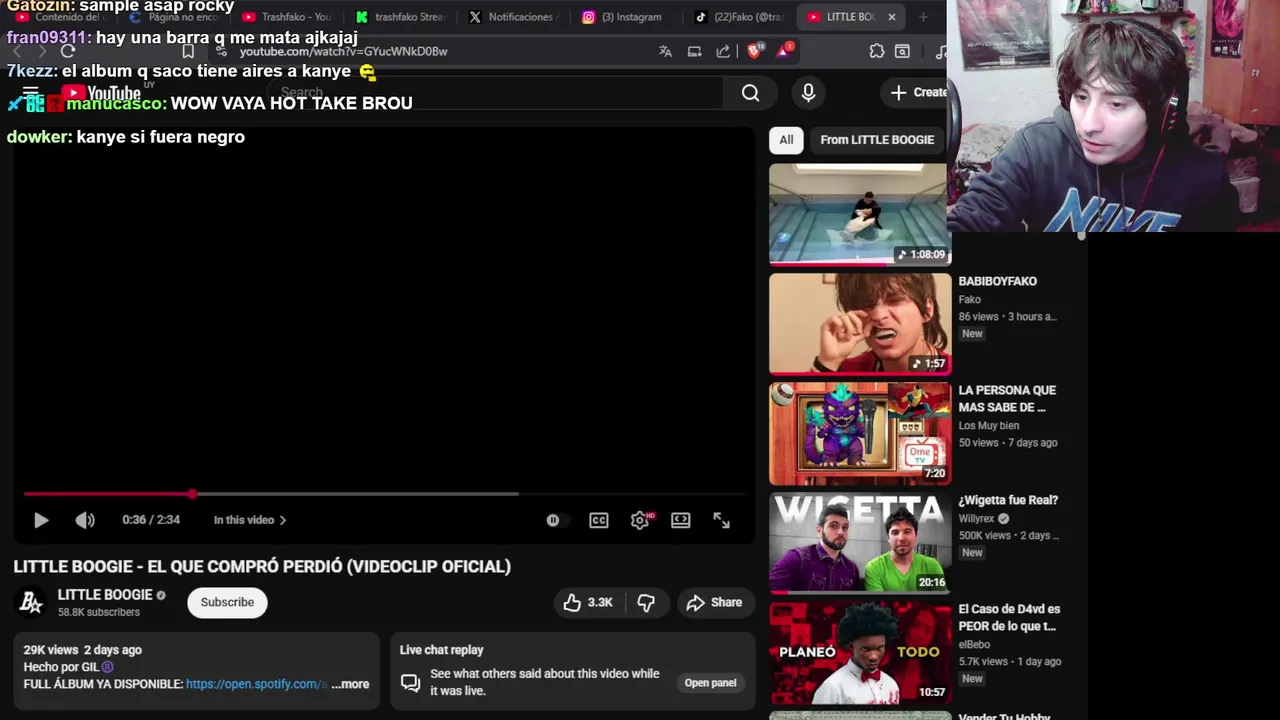Screen dimensions: 1280x720
Task: Open a new browser tab
Action: click(923, 17)
